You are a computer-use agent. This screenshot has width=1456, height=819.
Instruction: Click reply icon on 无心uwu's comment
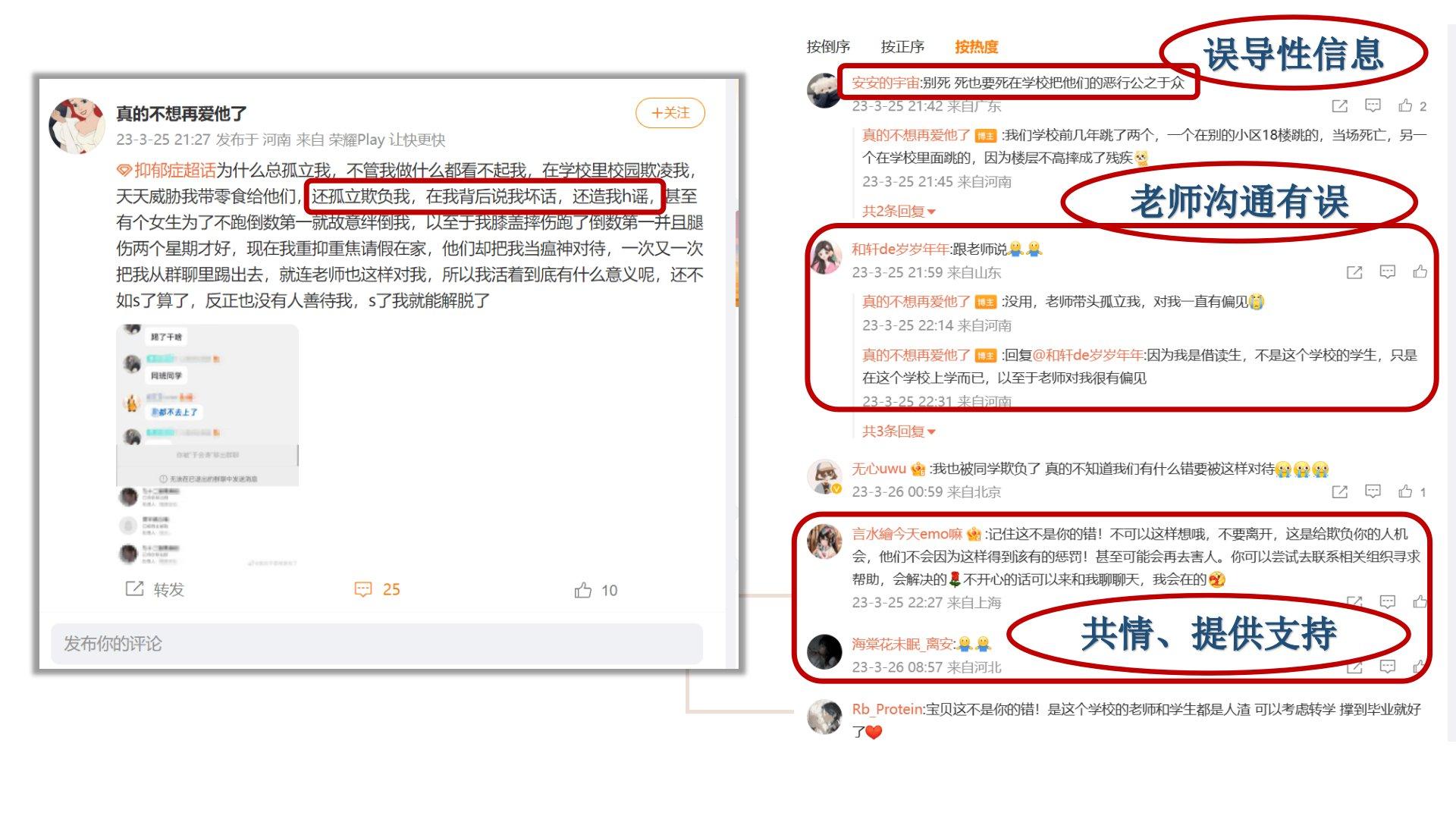pyautogui.click(x=1373, y=491)
